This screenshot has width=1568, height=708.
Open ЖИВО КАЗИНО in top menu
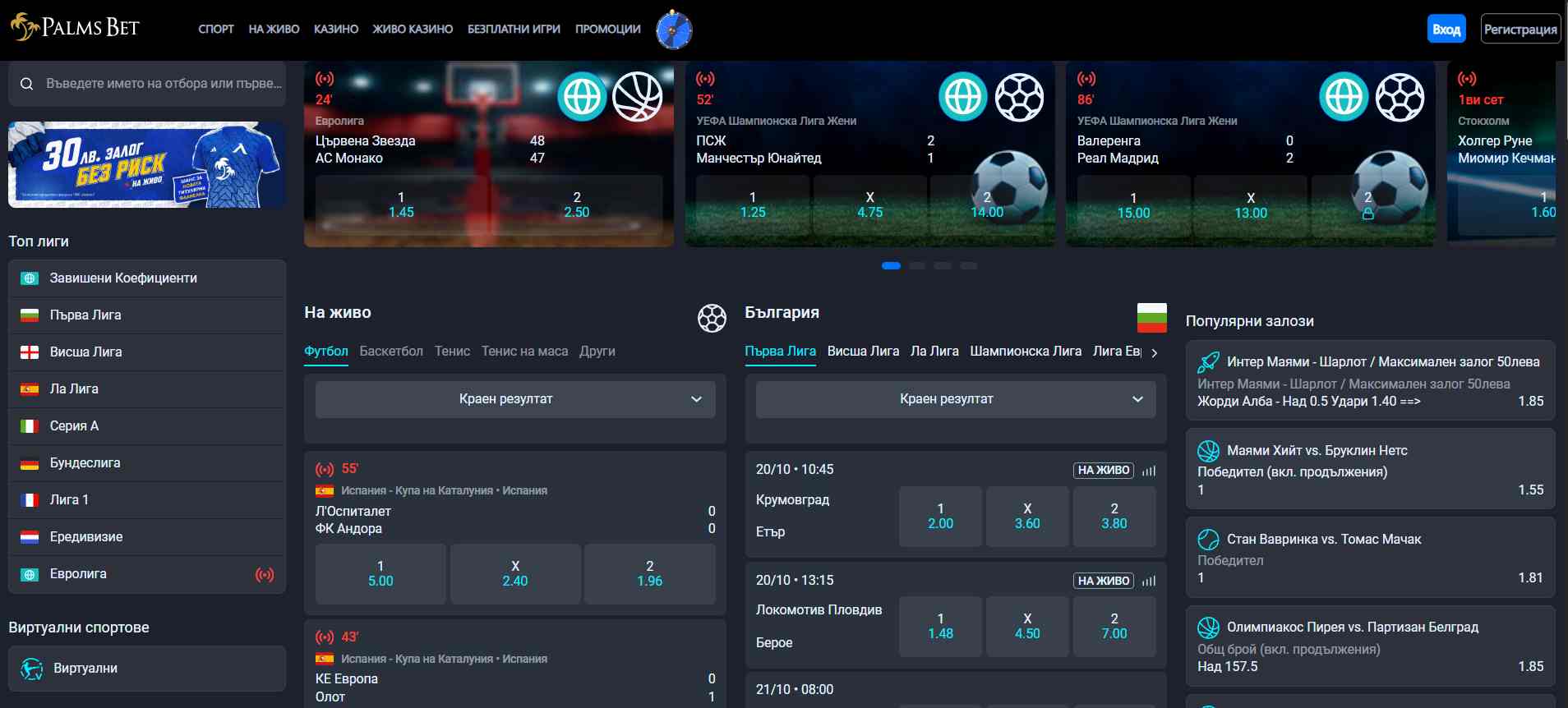(x=413, y=29)
